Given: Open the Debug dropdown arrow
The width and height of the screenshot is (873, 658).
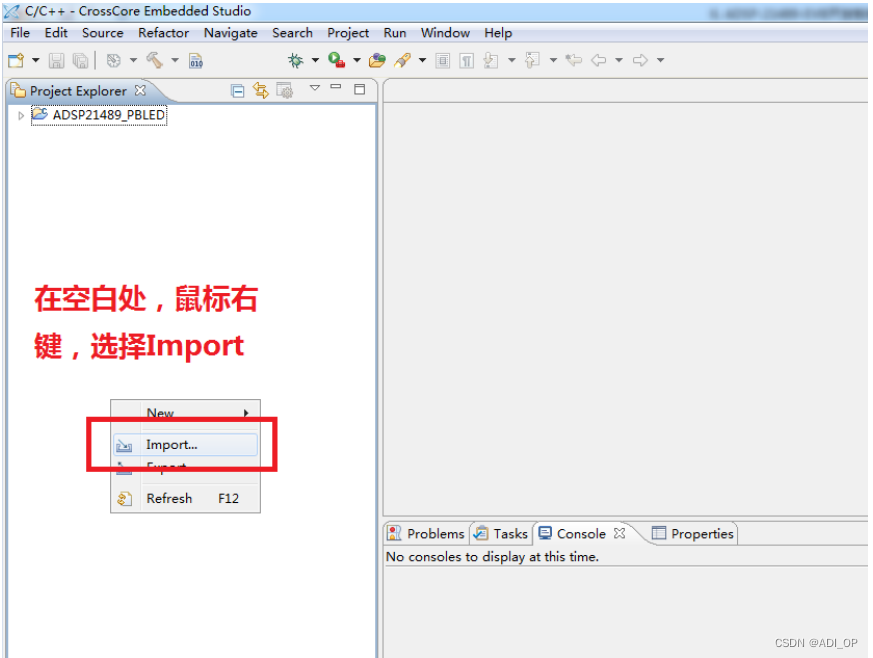Looking at the screenshot, I should [x=315, y=60].
